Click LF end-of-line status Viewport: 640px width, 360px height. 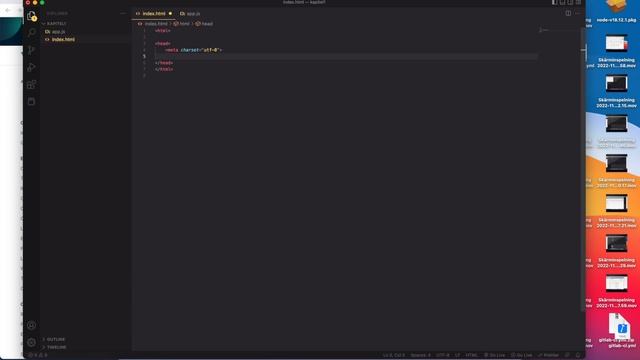(458, 355)
